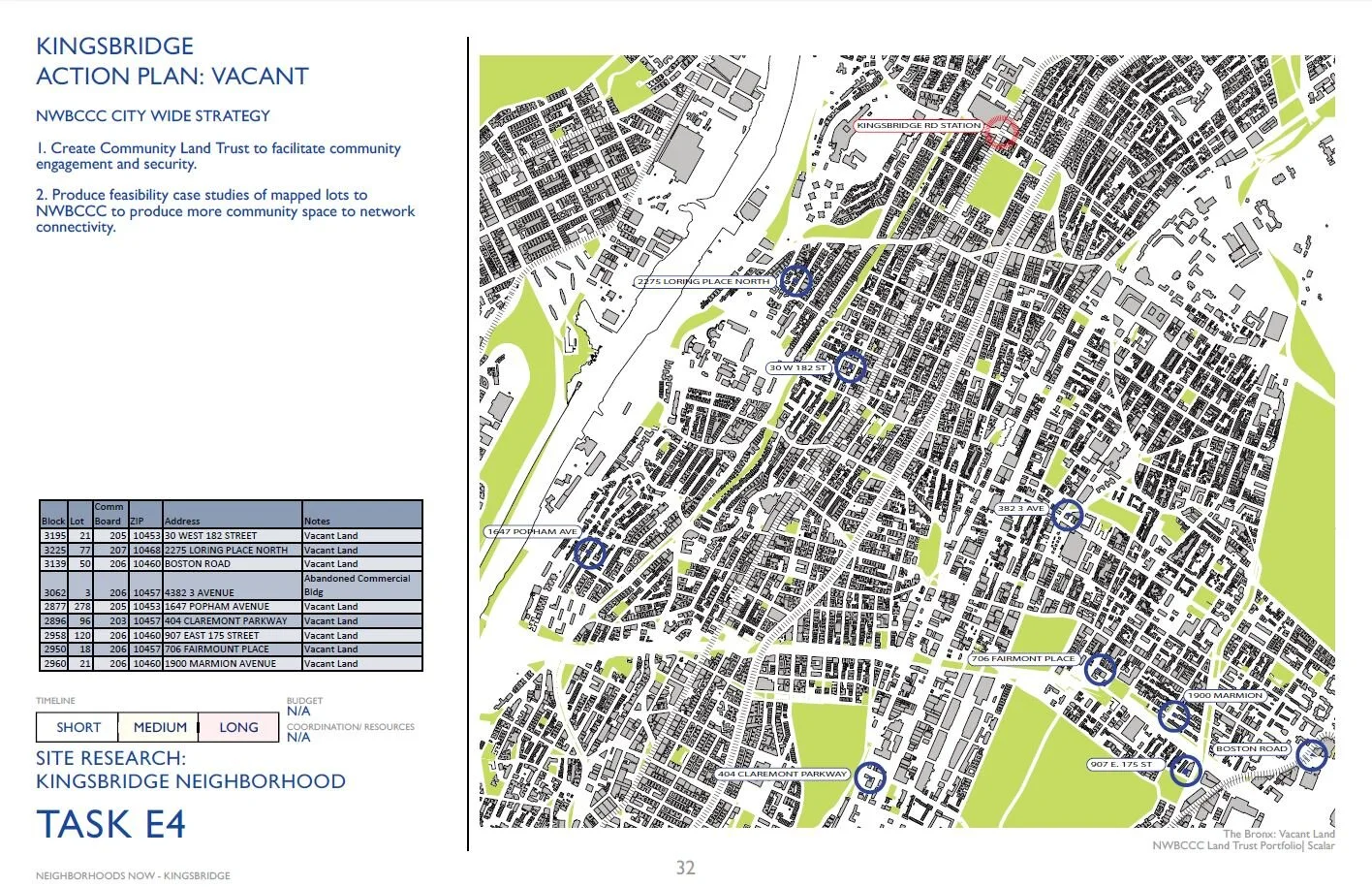Click the 1647 POPHAM AVE map label

pyautogui.click(x=532, y=531)
